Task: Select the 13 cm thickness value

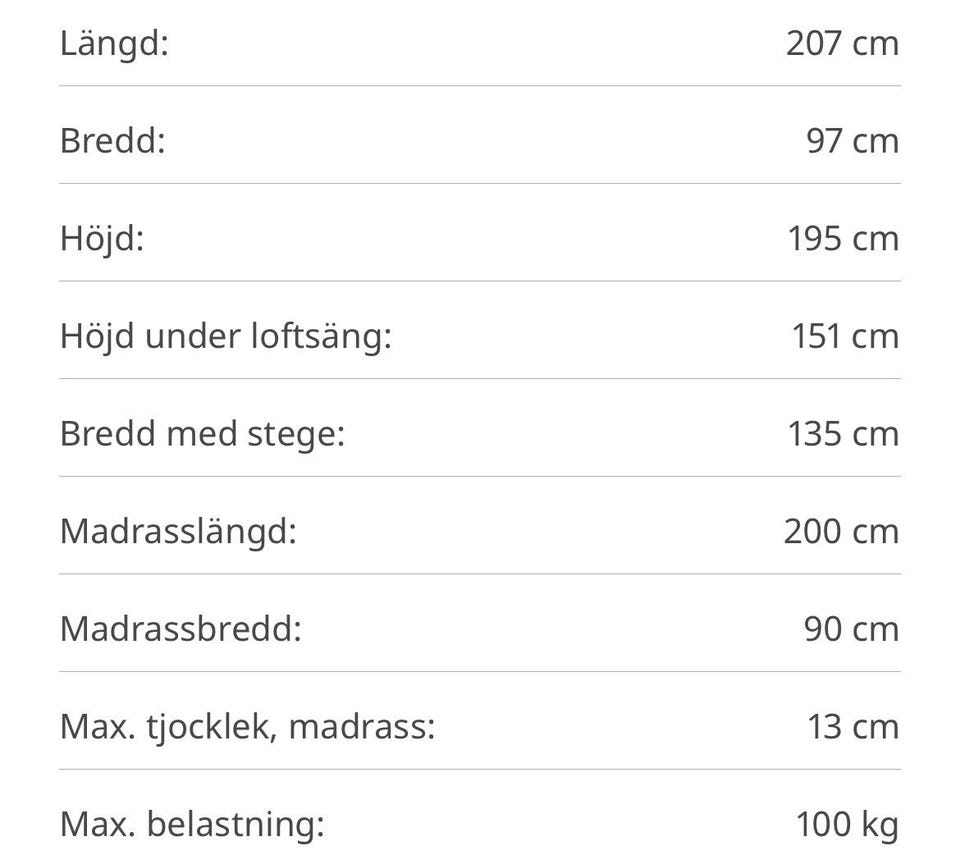Action: (x=853, y=727)
